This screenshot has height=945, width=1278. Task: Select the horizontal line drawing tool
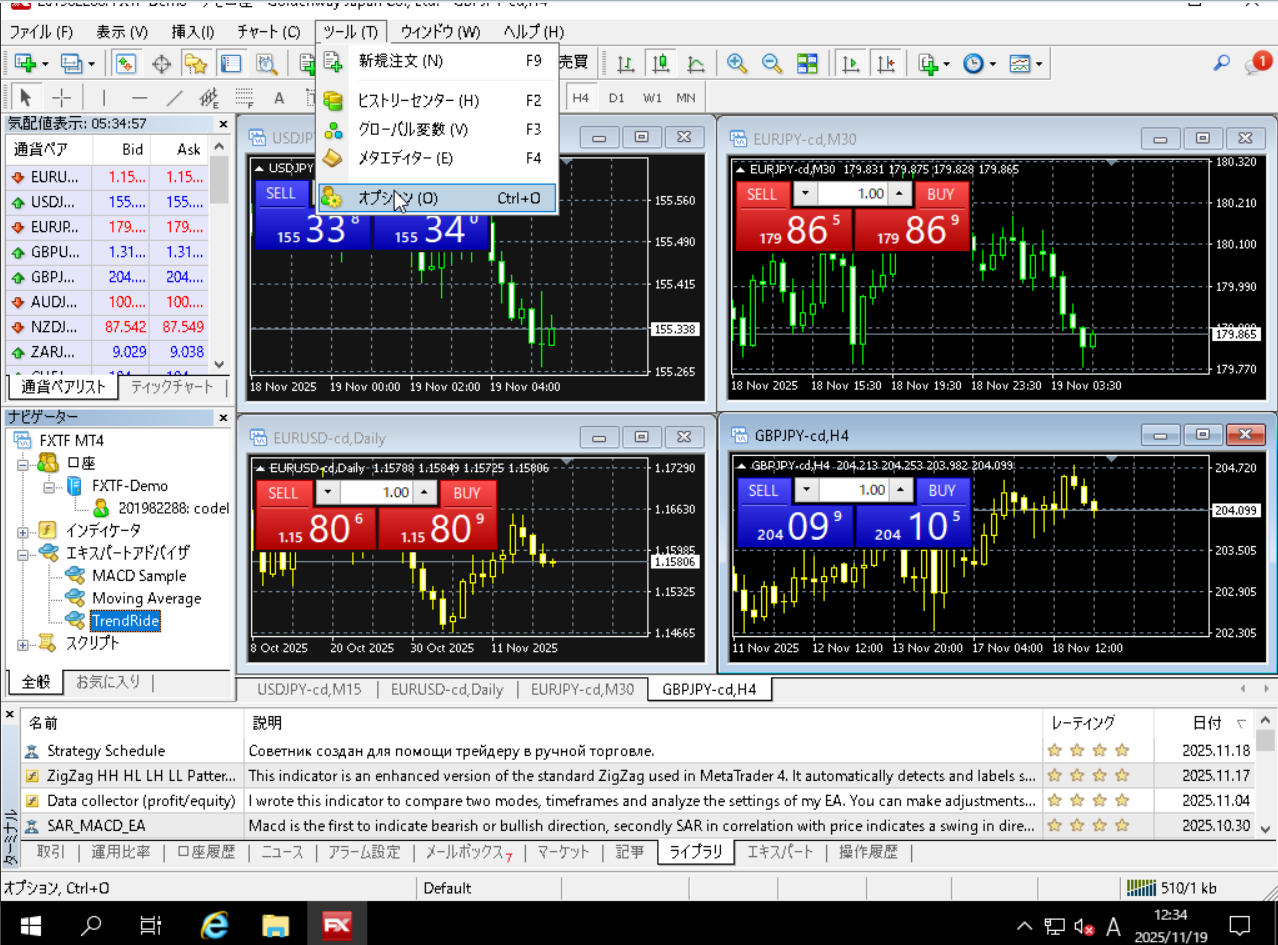[139, 97]
